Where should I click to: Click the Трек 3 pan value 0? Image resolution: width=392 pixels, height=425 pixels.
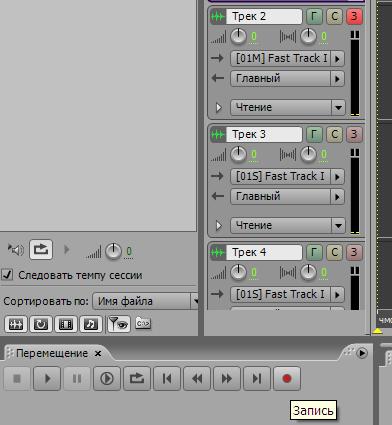324,154
